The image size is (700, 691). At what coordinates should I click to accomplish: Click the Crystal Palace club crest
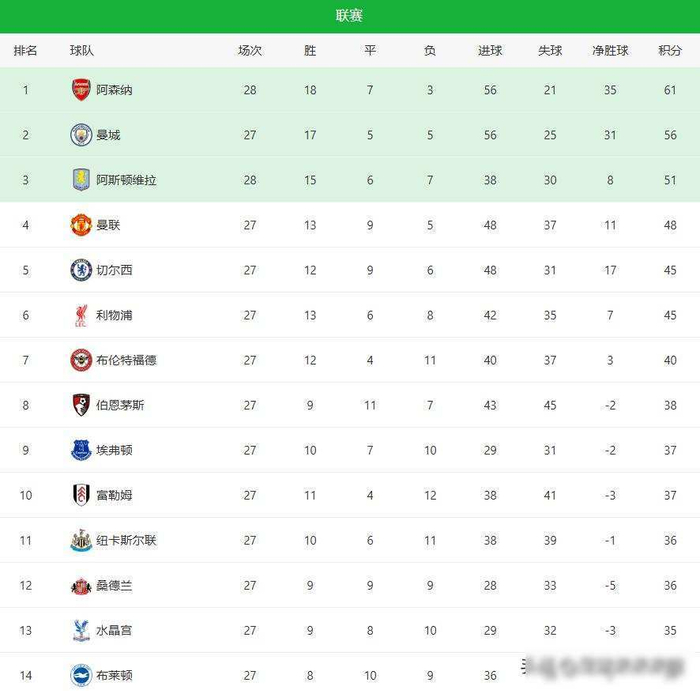[x=81, y=630]
